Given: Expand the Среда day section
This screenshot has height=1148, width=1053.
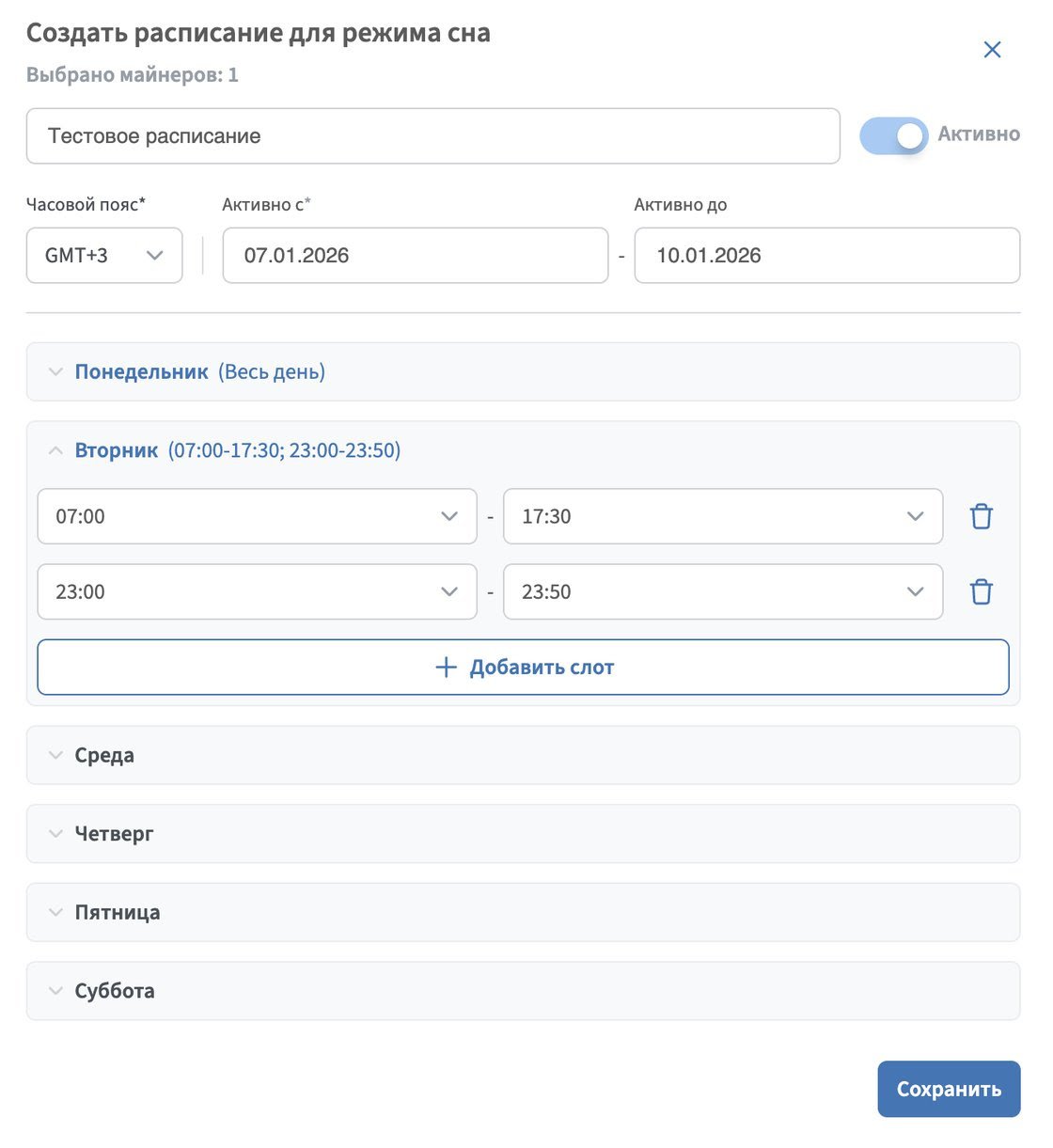Looking at the screenshot, I should (x=104, y=755).
